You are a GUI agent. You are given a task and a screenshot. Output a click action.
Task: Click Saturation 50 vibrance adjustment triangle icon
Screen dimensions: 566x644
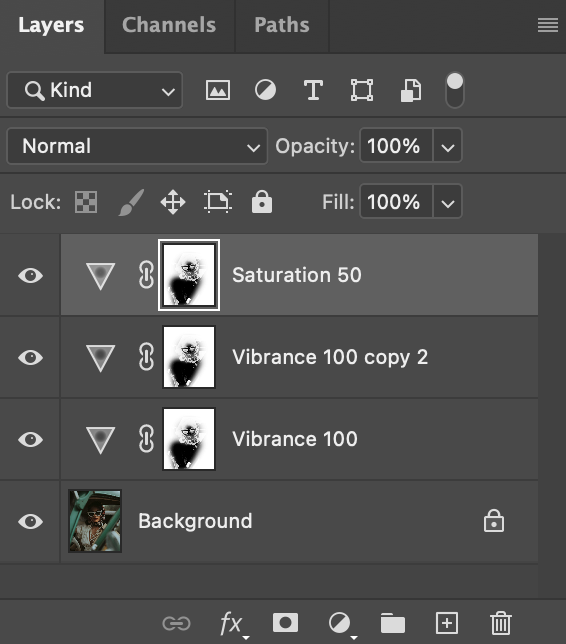100,276
